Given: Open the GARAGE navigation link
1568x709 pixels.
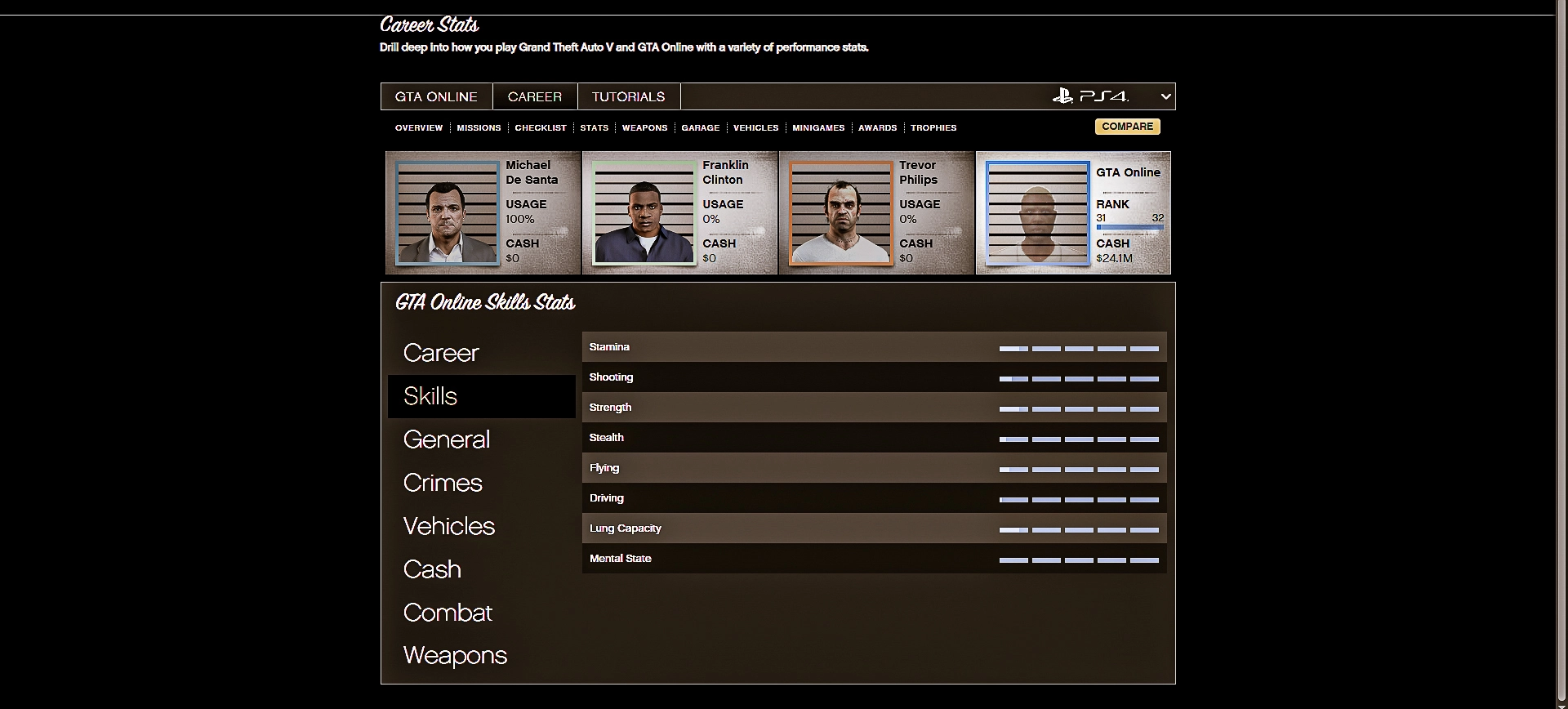Looking at the screenshot, I should tap(701, 128).
